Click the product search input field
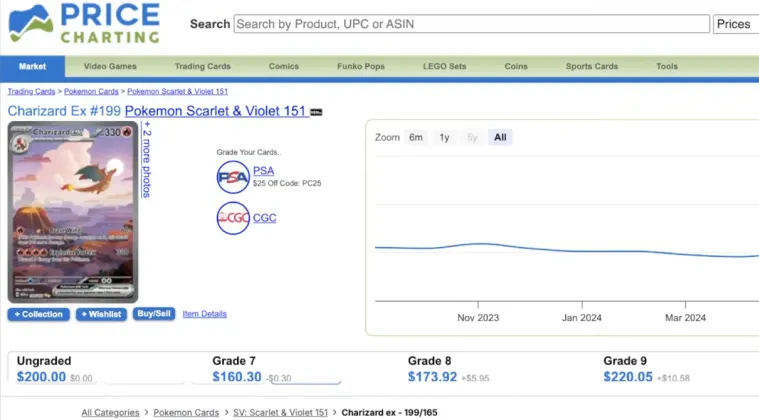This screenshot has width=759, height=420. pyautogui.click(x=471, y=24)
